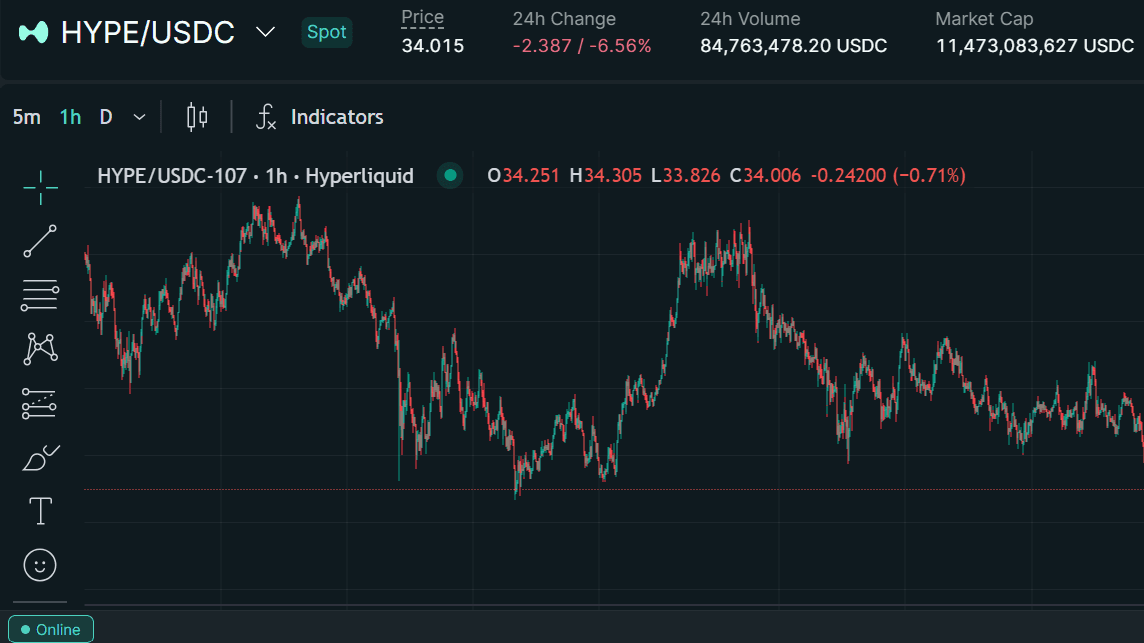The width and height of the screenshot is (1144, 643).
Task: Pick the XABCD pattern tool
Action: pyautogui.click(x=40, y=348)
